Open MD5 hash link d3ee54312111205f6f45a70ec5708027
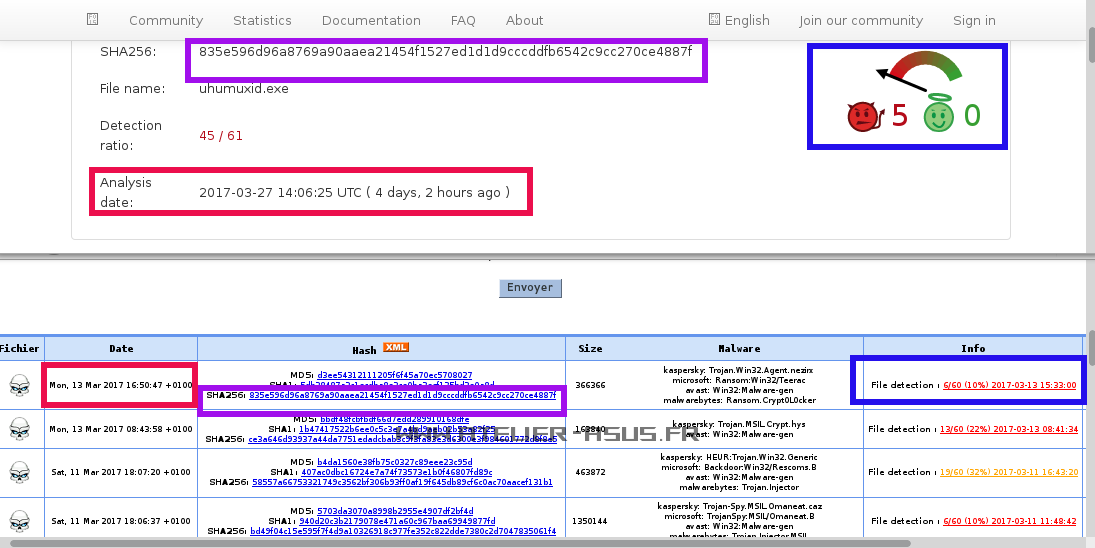The width and height of the screenshot is (1095, 548). [394, 375]
